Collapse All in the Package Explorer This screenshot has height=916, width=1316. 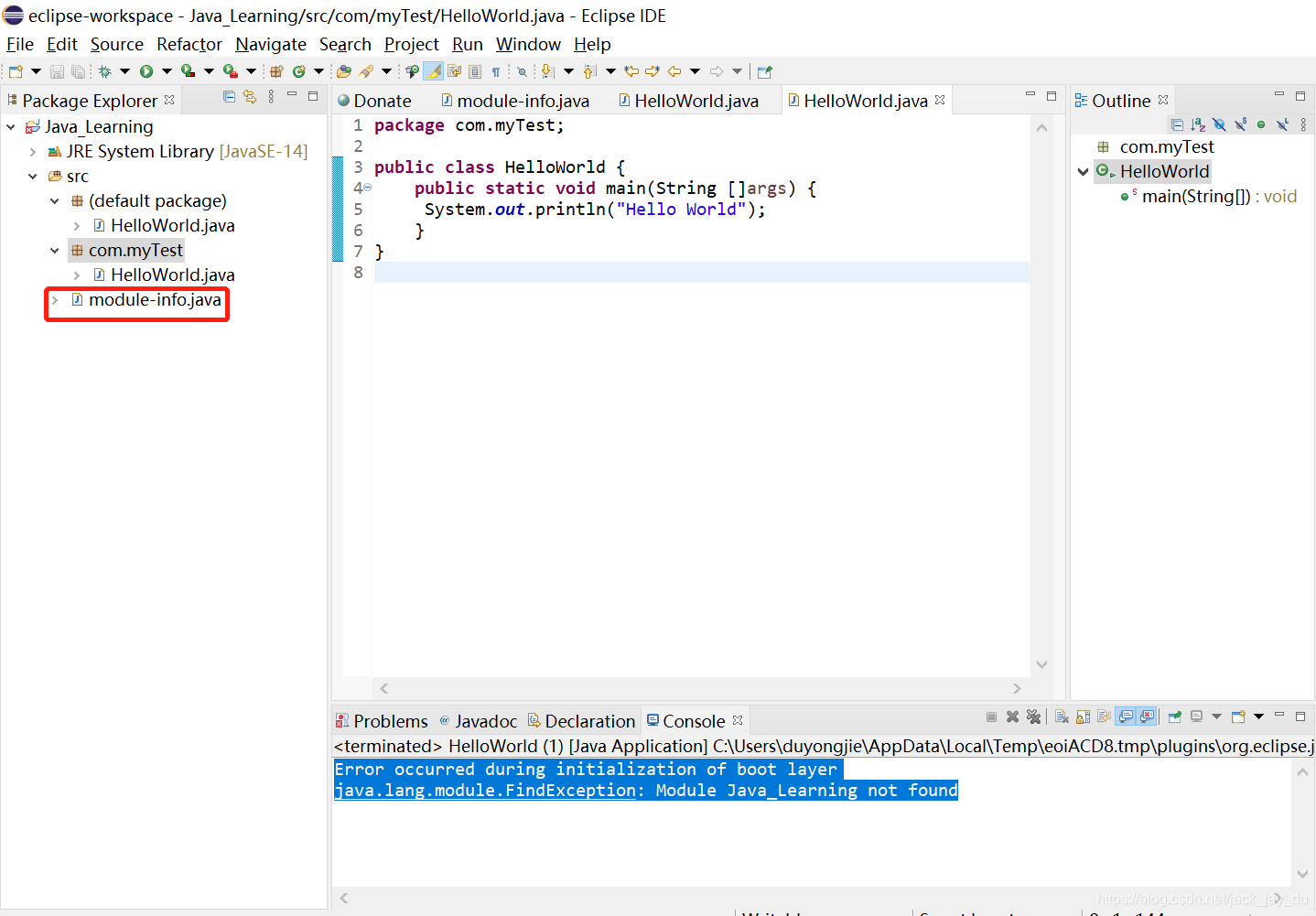229,96
